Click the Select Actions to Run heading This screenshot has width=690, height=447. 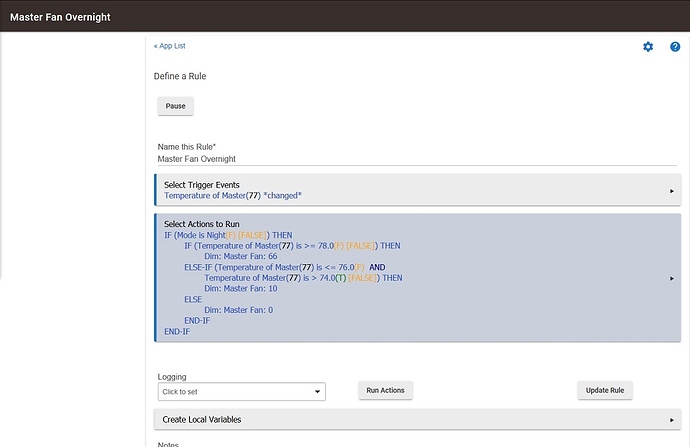pyautogui.click(x=202, y=224)
